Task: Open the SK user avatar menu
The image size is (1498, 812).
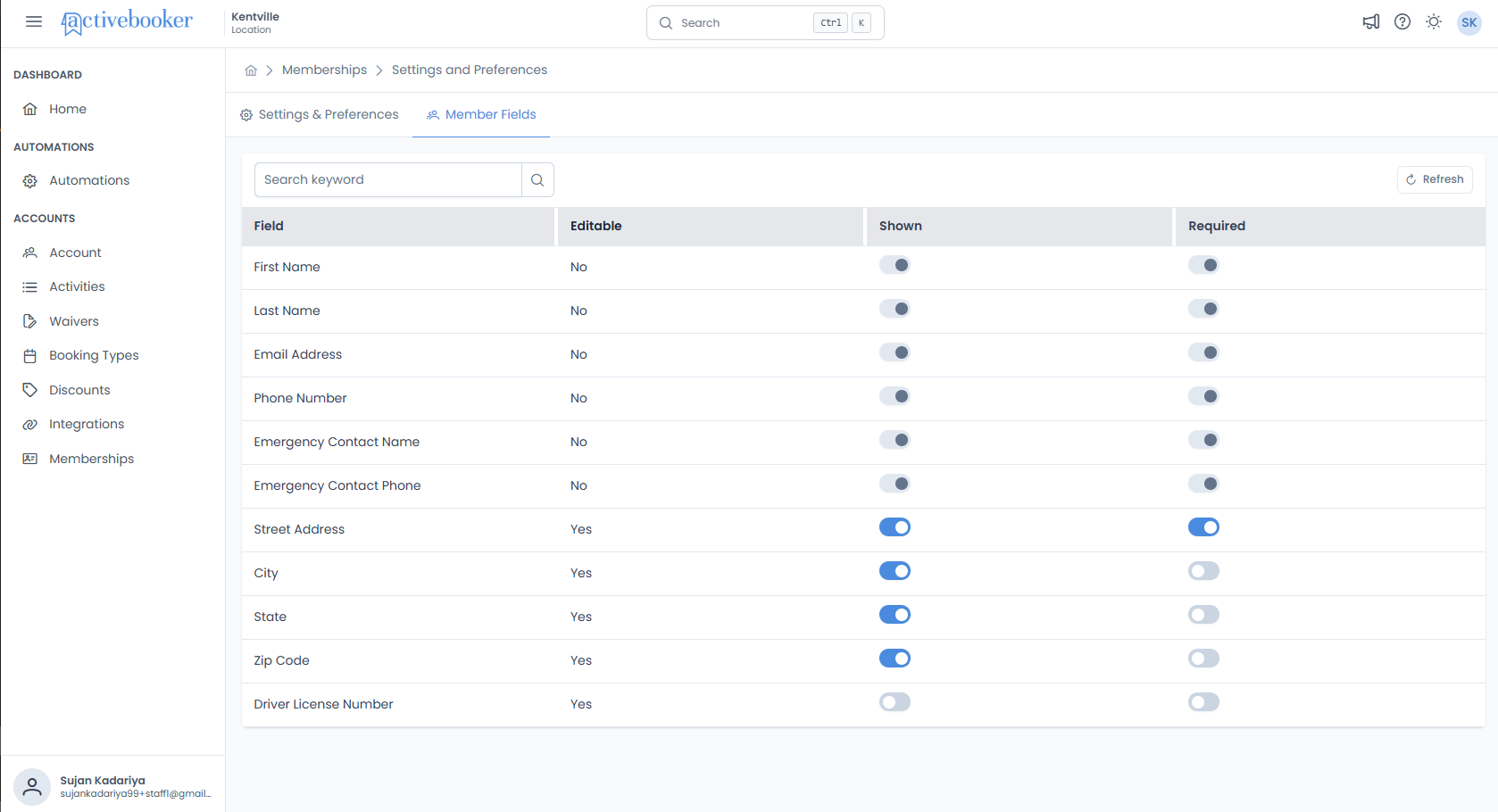Action: [1469, 22]
